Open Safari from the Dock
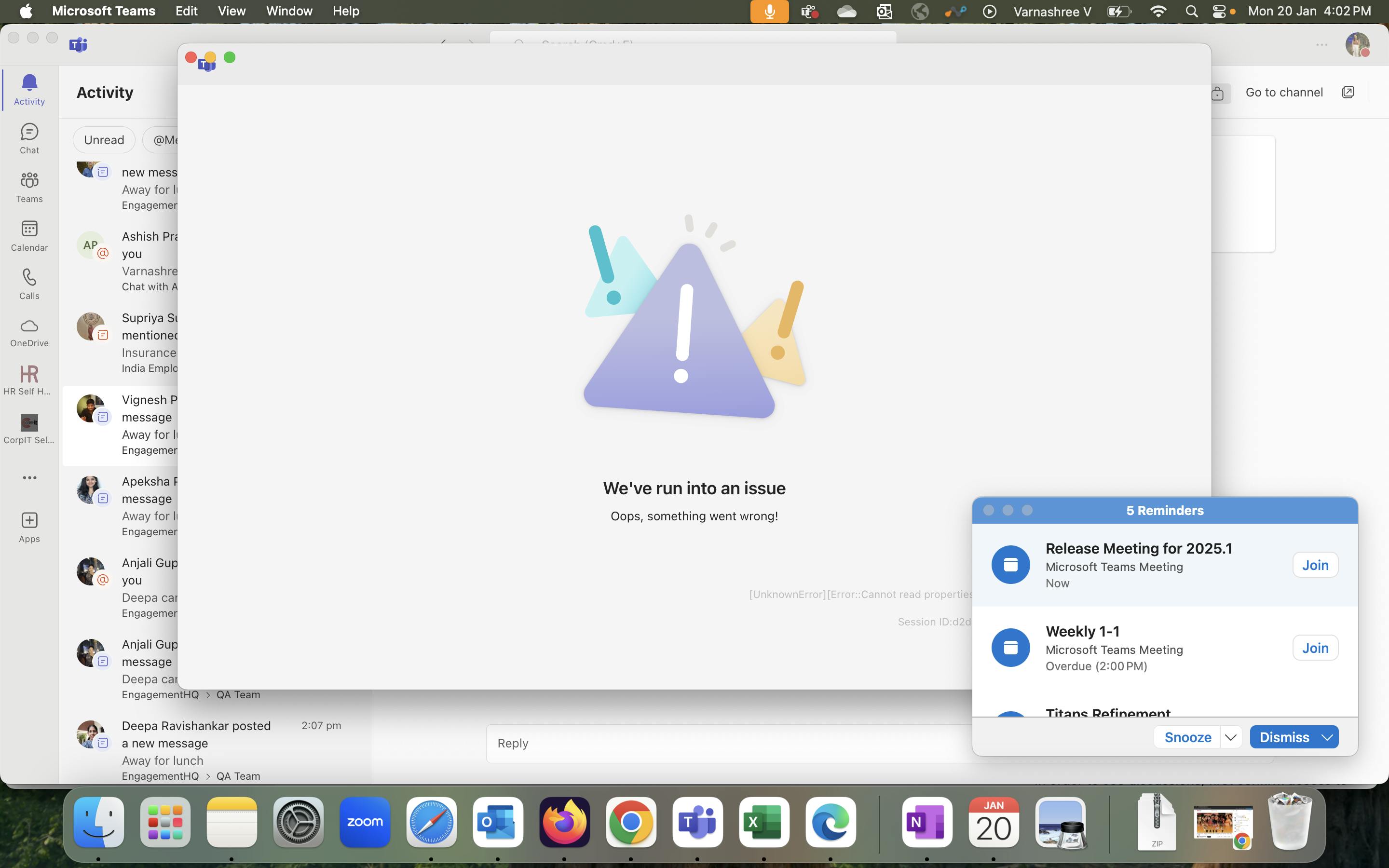 coord(432,822)
